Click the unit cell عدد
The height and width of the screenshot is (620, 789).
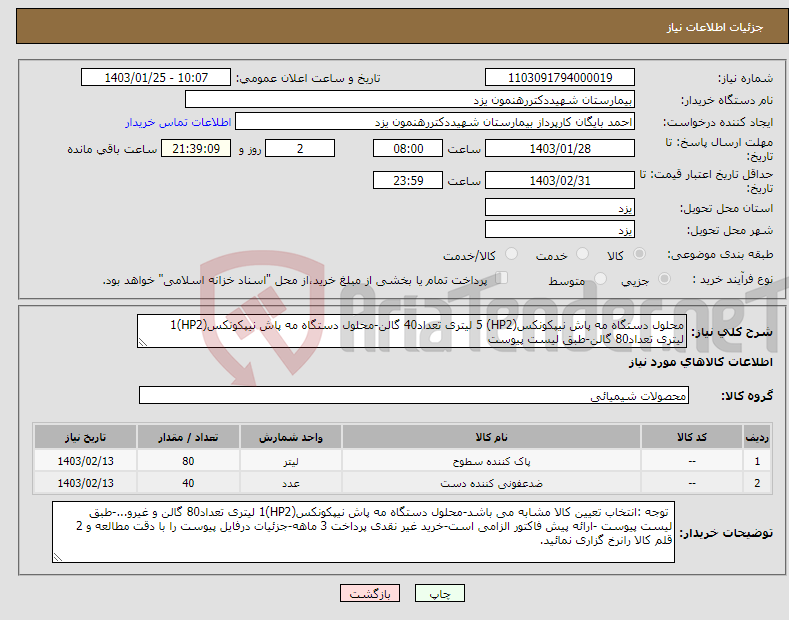point(291,483)
